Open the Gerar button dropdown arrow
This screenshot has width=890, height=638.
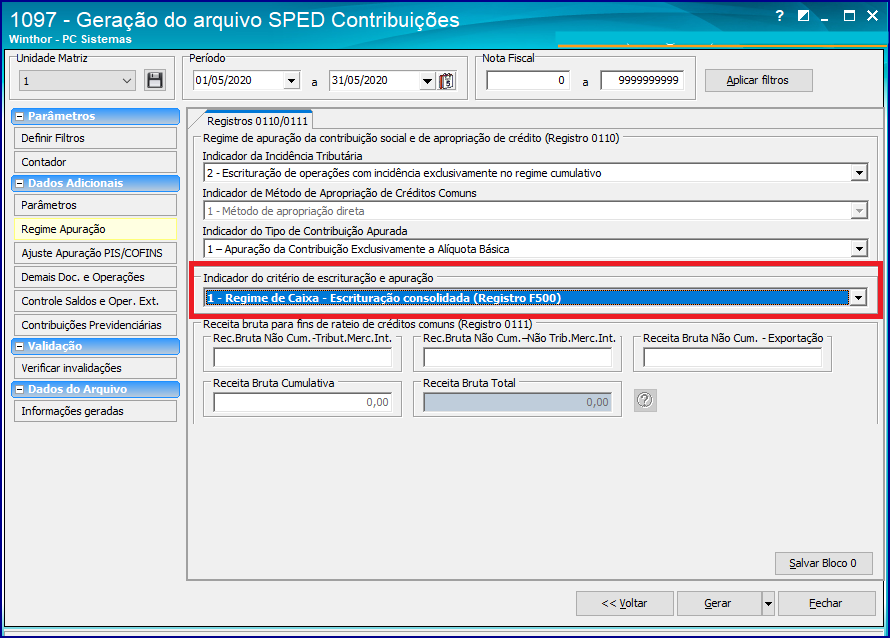coord(768,603)
